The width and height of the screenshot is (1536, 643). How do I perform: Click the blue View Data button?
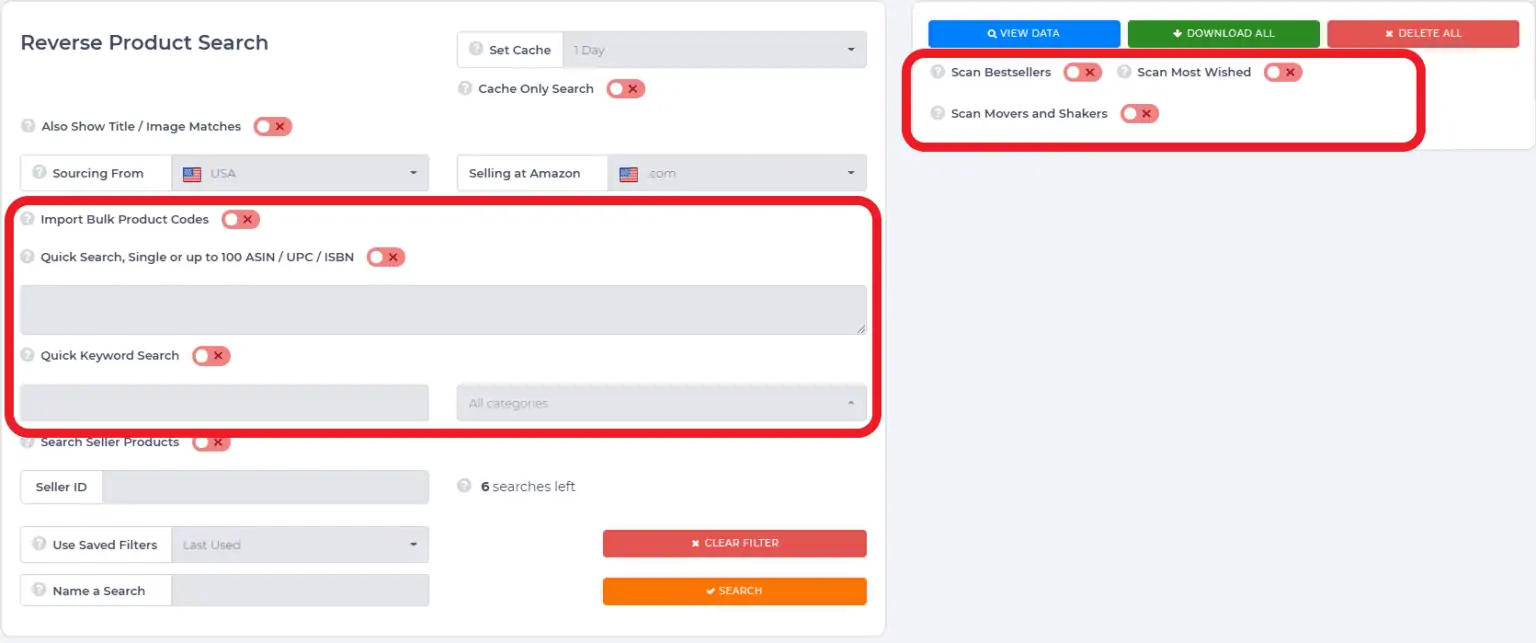[x=1024, y=33]
